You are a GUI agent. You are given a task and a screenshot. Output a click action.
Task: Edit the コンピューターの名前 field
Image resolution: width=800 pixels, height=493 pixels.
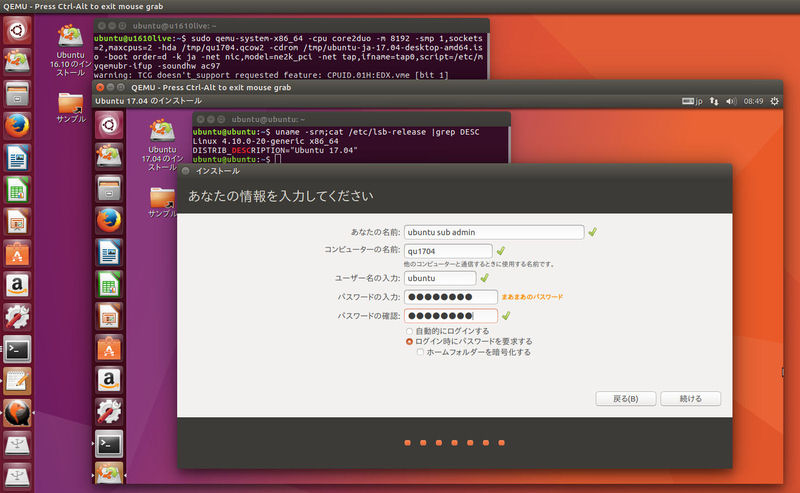(x=448, y=251)
